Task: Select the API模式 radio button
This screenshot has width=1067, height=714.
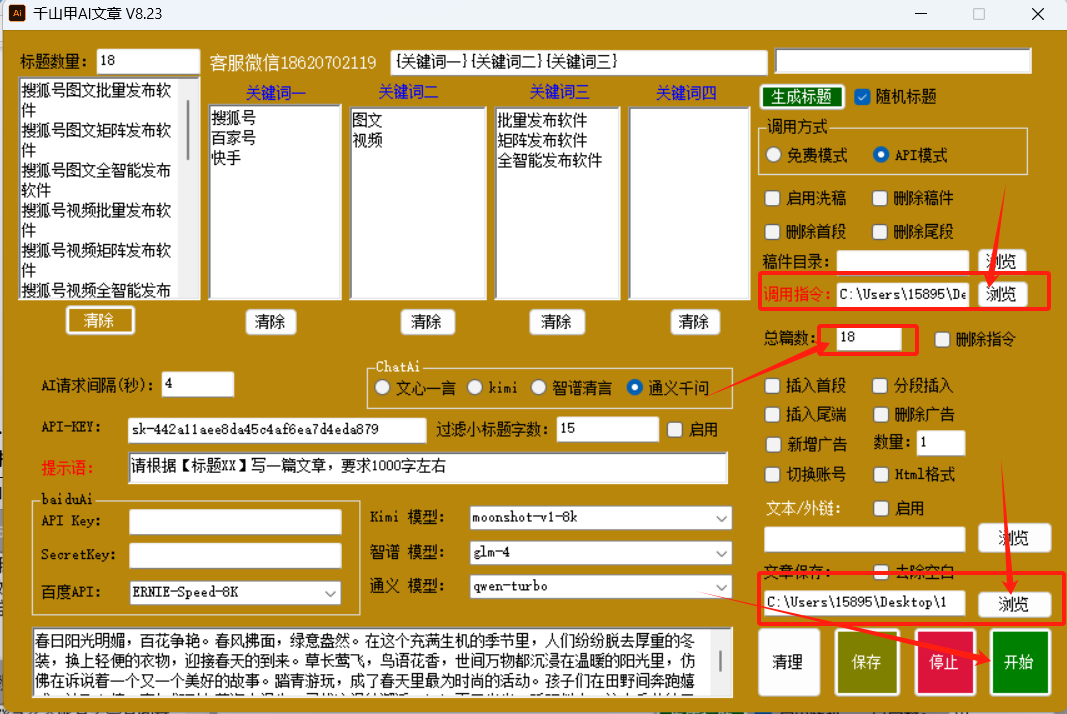Action: point(881,155)
